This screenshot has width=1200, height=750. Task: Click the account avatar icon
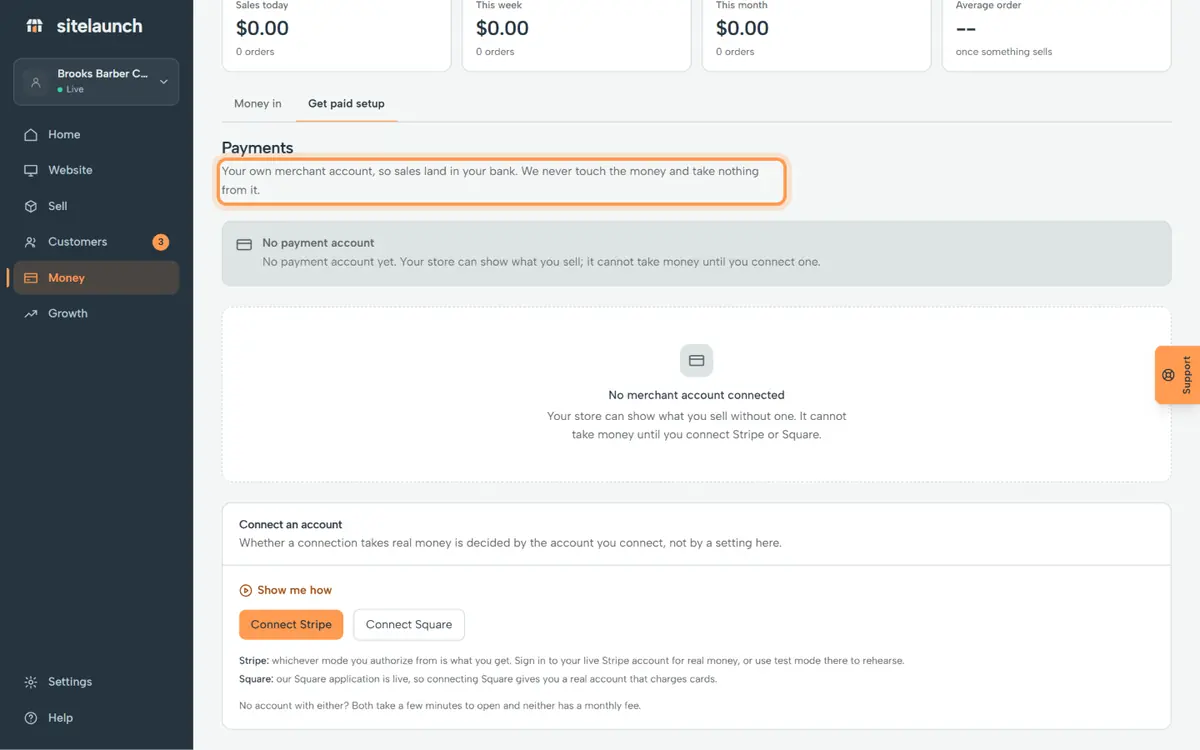pos(36,82)
